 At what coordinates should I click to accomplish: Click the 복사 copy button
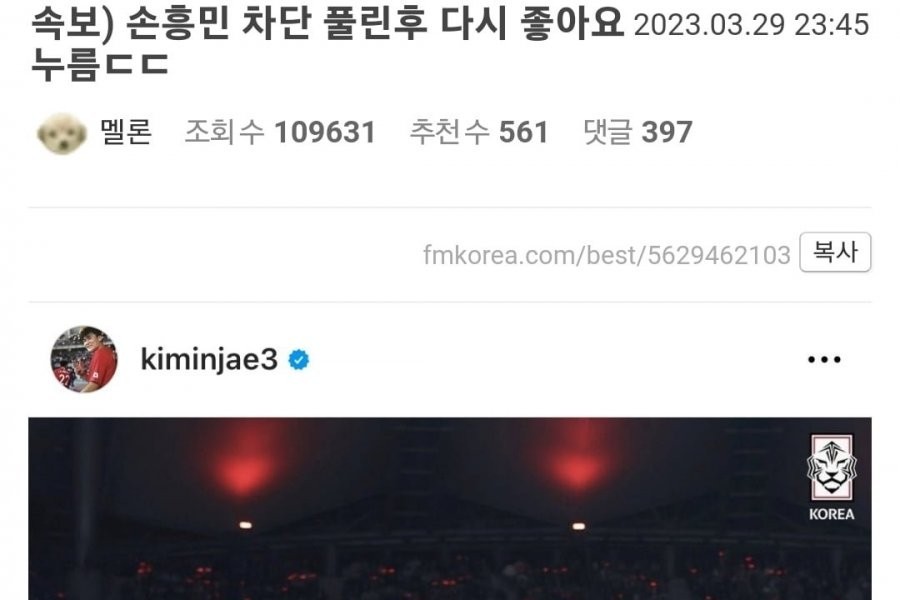coord(835,252)
